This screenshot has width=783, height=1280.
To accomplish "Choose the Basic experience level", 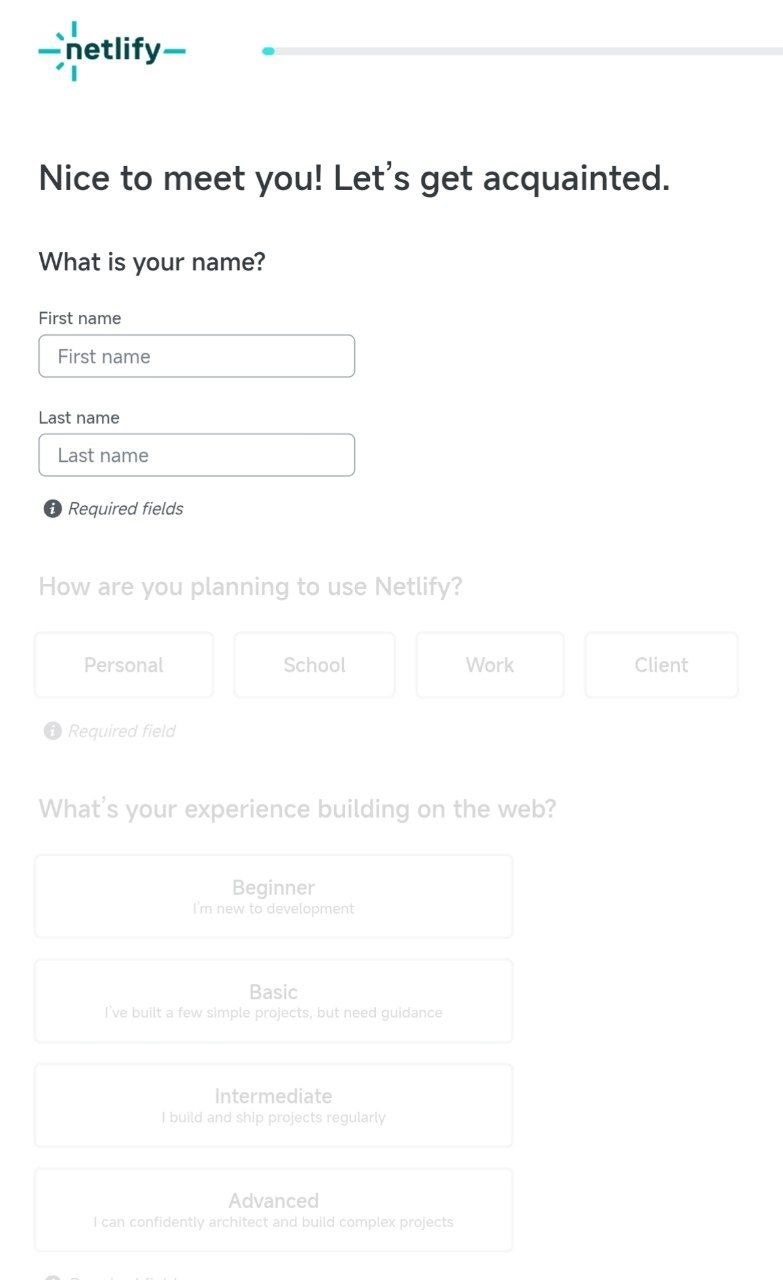I will pyautogui.click(x=273, y=1000).
